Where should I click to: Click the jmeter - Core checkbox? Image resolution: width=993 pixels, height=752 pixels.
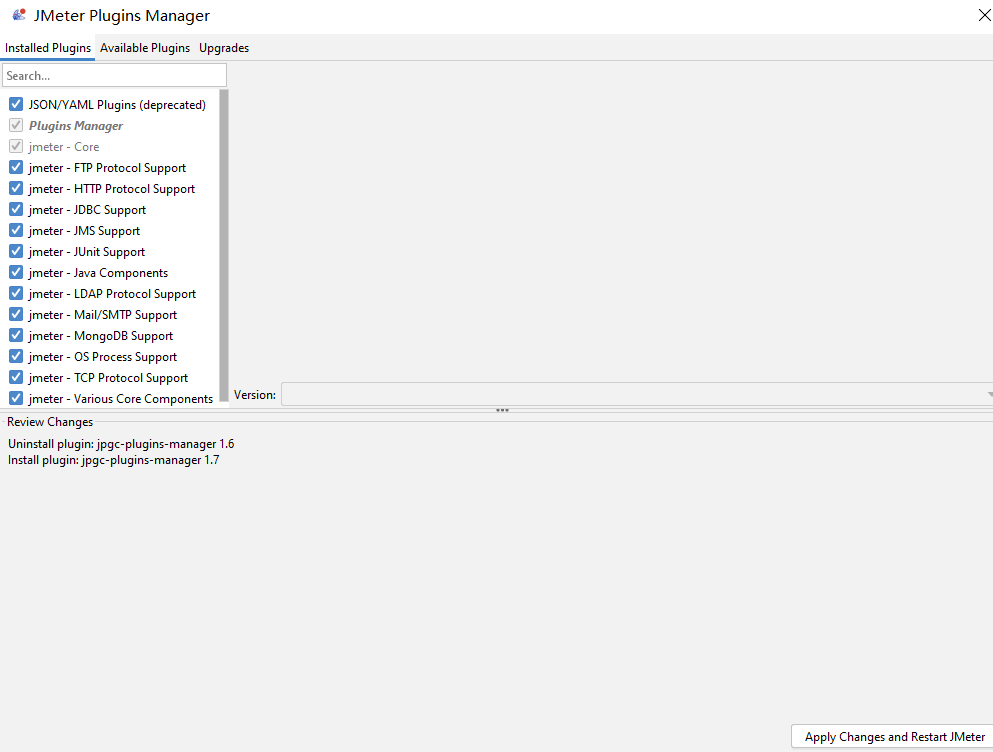pyautogui.click(x=16, y=146)
